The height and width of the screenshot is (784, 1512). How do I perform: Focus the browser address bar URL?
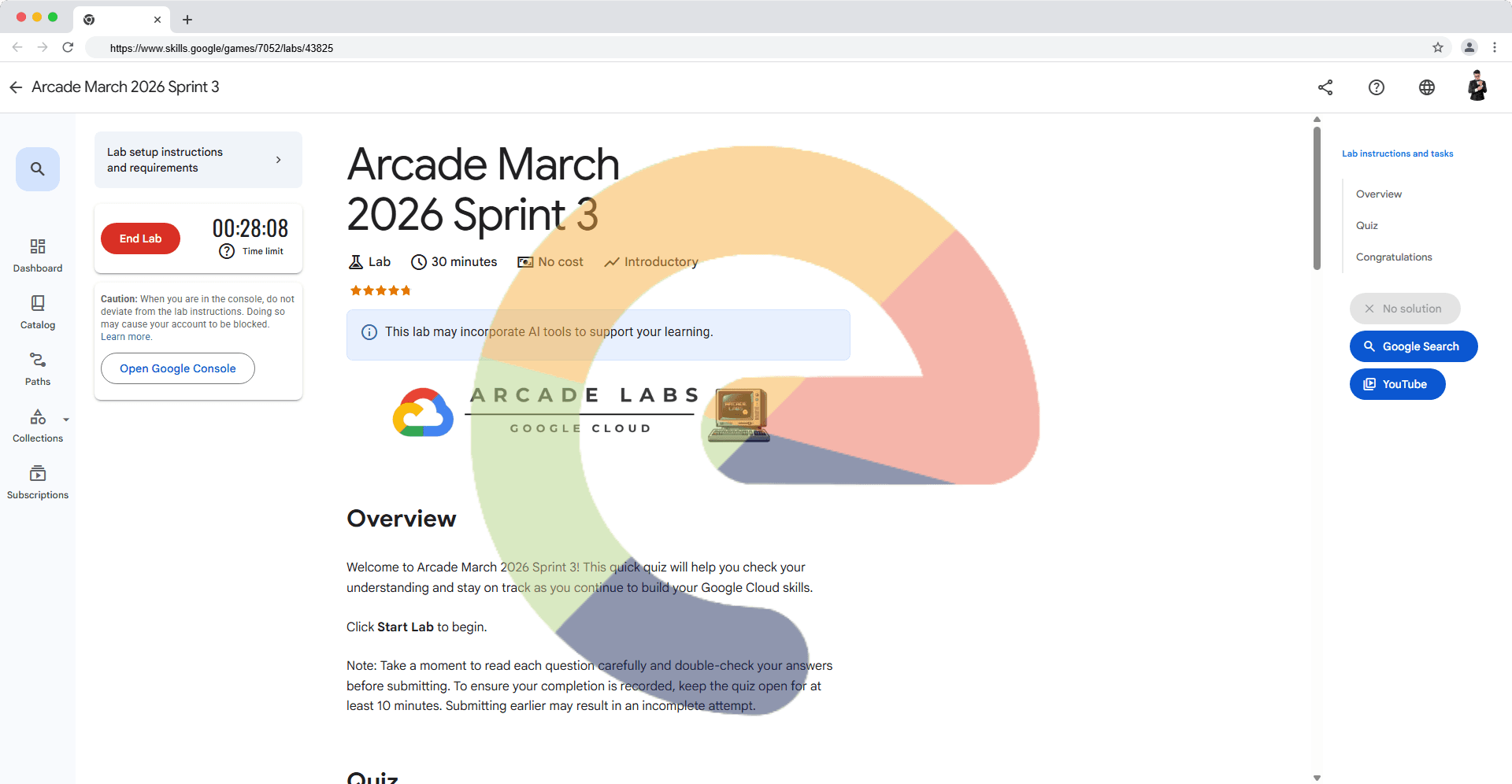(221, 48)
